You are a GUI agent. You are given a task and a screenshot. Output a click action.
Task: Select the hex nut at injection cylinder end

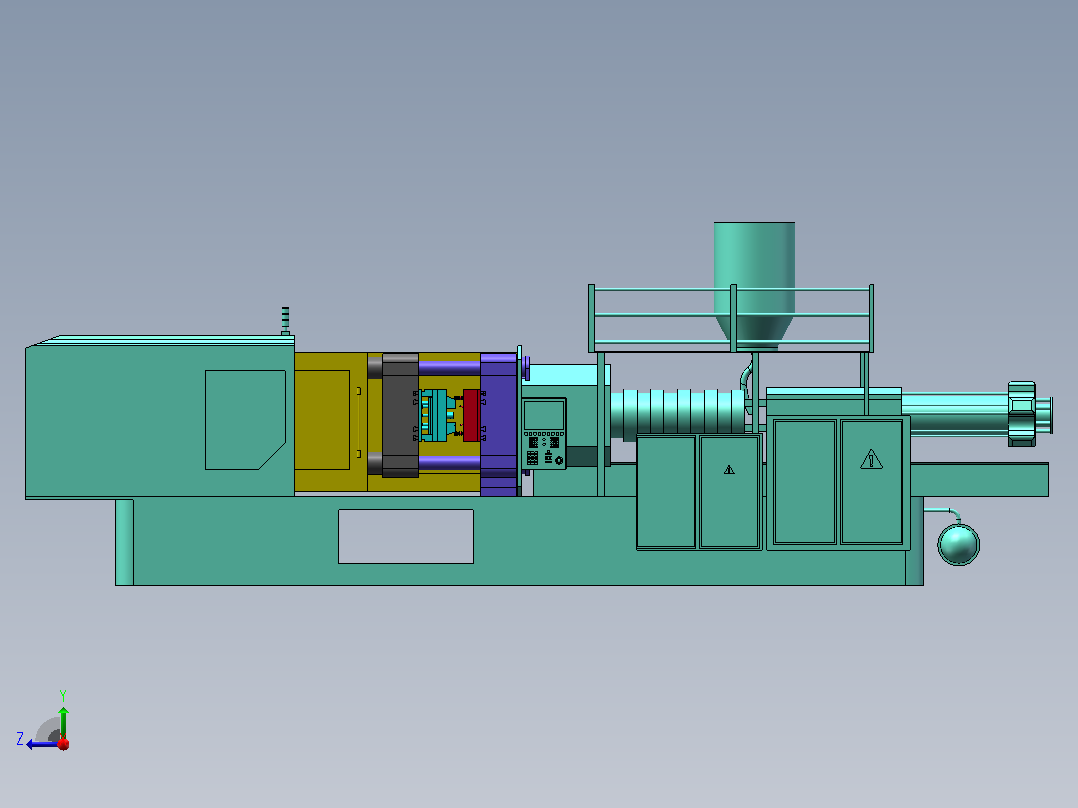1022,415
